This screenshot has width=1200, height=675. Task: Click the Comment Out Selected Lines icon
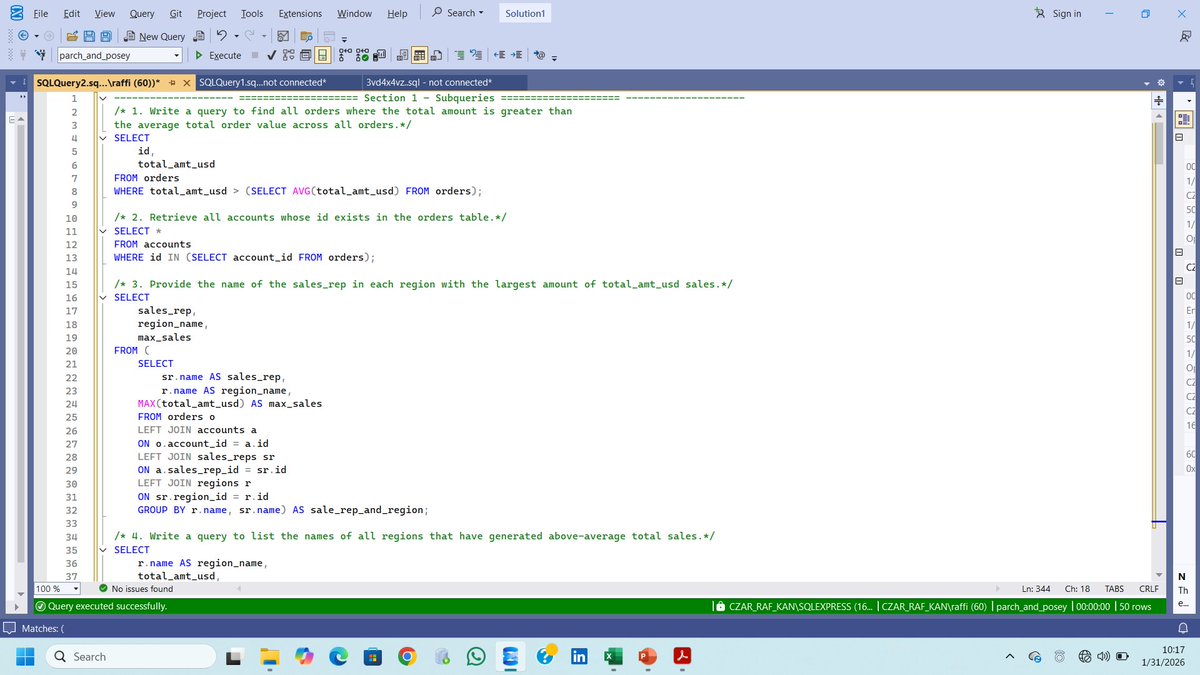tap(460, 56)
